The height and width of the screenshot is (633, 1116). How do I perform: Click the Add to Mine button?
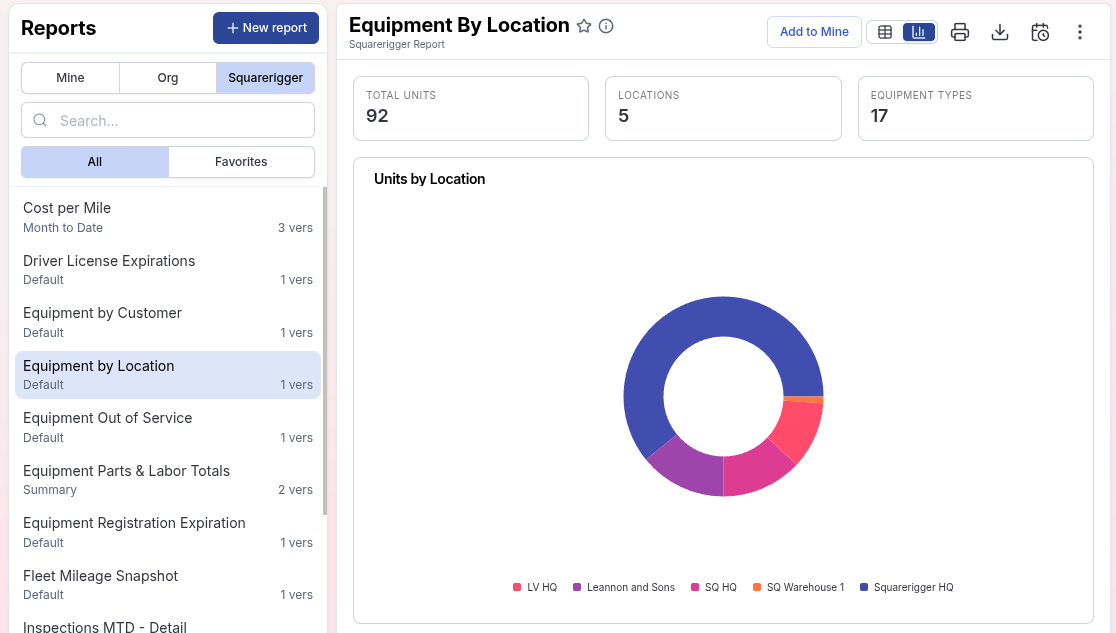pos(814,32)
